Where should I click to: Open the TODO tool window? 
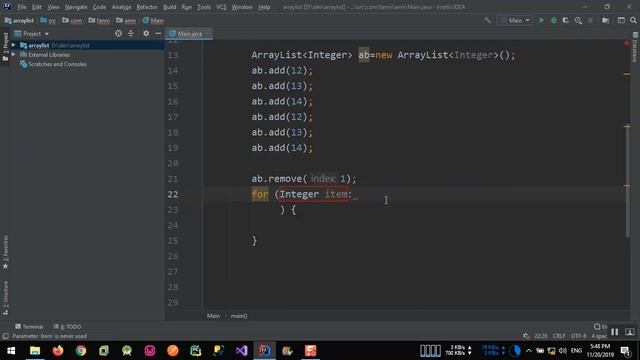coord(67,327)
